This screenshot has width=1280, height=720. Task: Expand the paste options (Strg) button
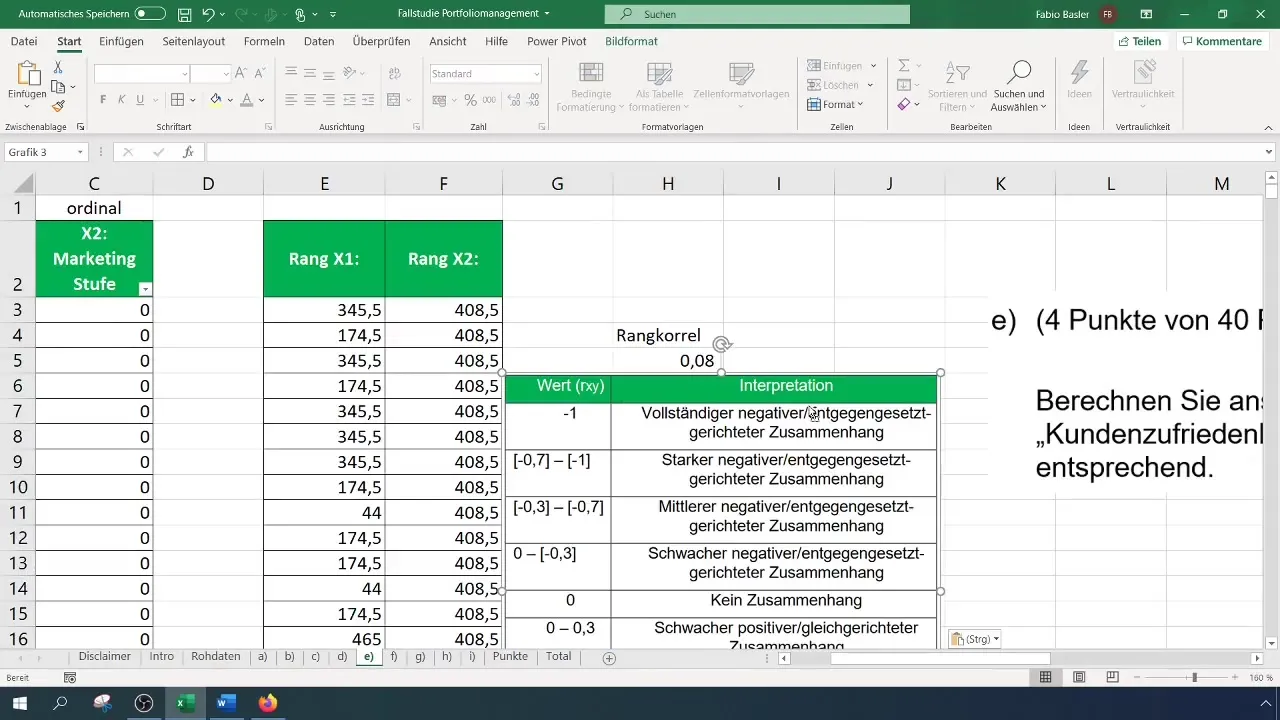click(x=973, y=638)
